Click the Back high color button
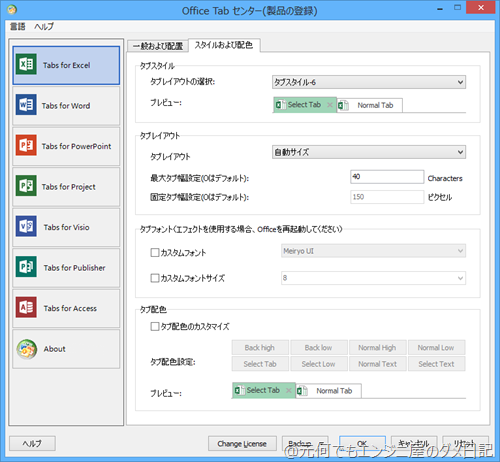This screenshot has width=500, height=462. 260,348
